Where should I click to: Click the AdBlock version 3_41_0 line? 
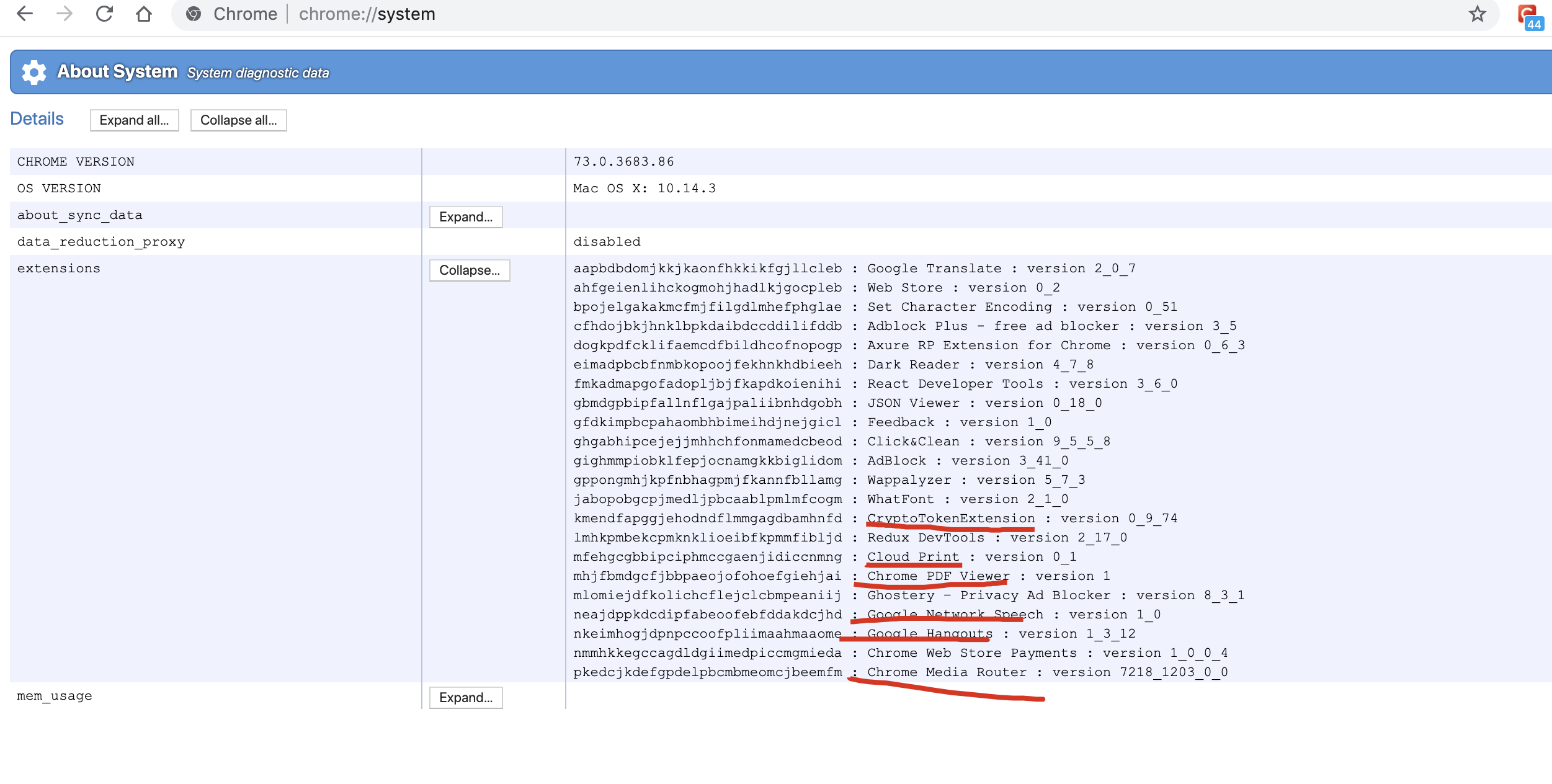[821, 461]
